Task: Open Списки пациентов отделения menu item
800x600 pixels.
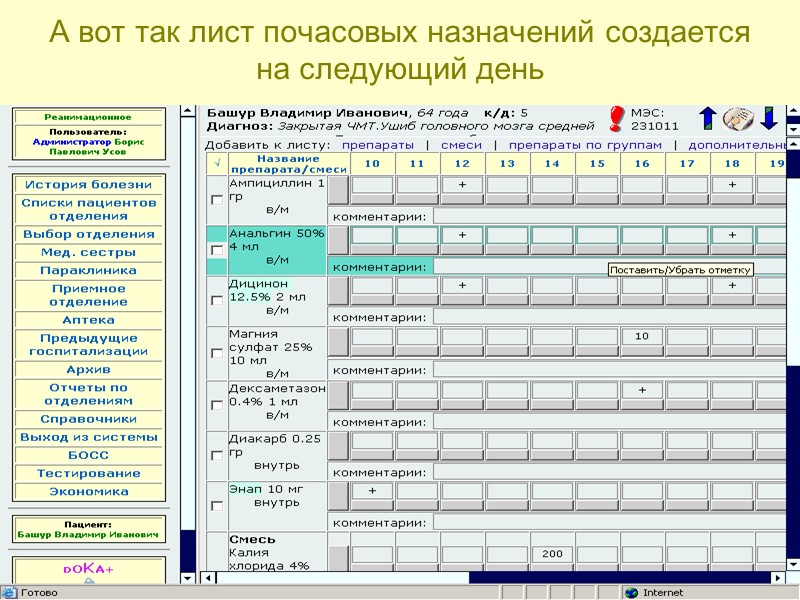Action: [x=89, y=209]
